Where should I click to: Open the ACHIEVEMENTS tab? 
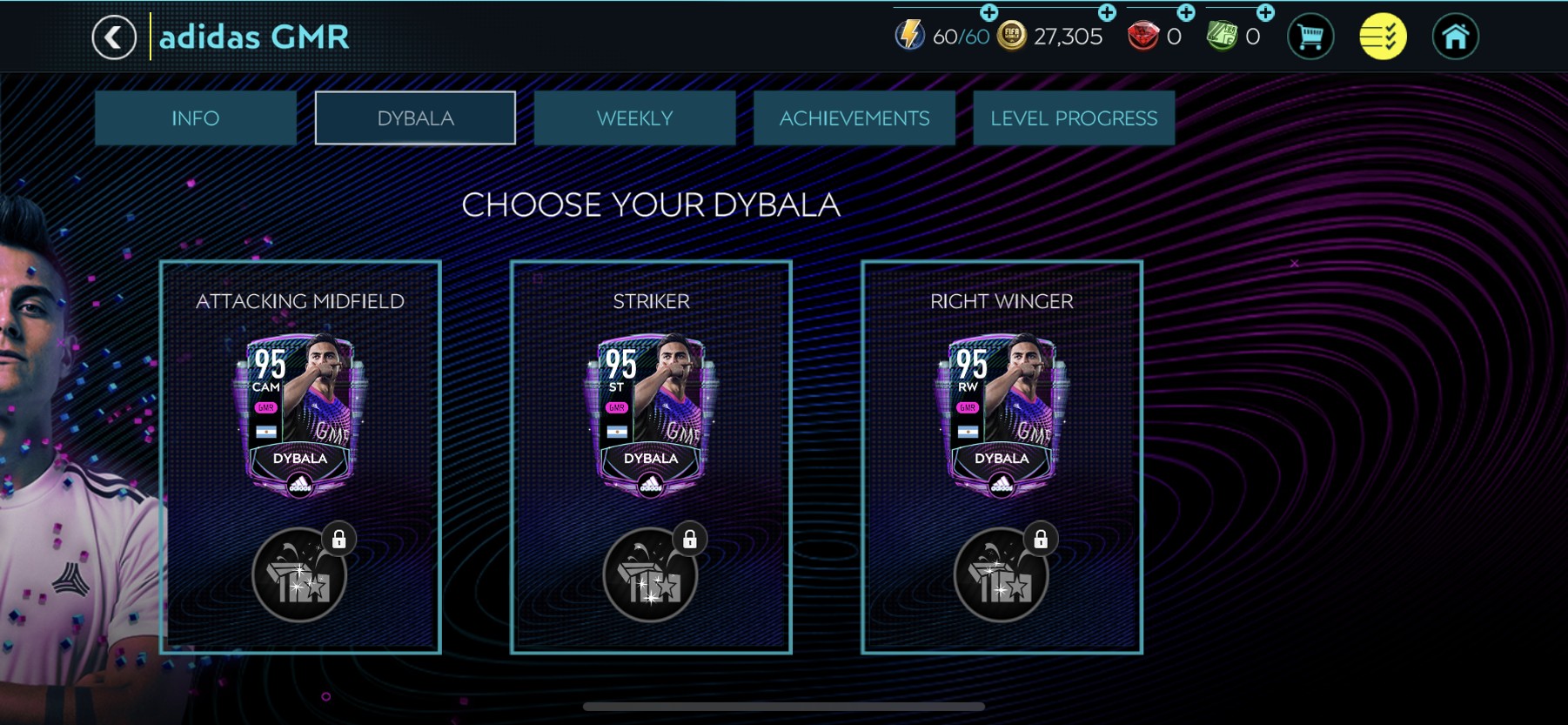click(x=854, y=118)
